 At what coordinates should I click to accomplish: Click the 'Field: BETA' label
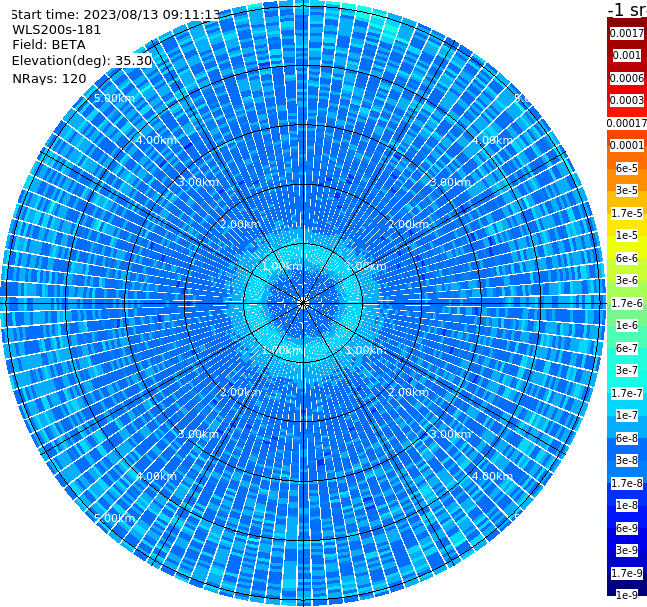(49, 45)
